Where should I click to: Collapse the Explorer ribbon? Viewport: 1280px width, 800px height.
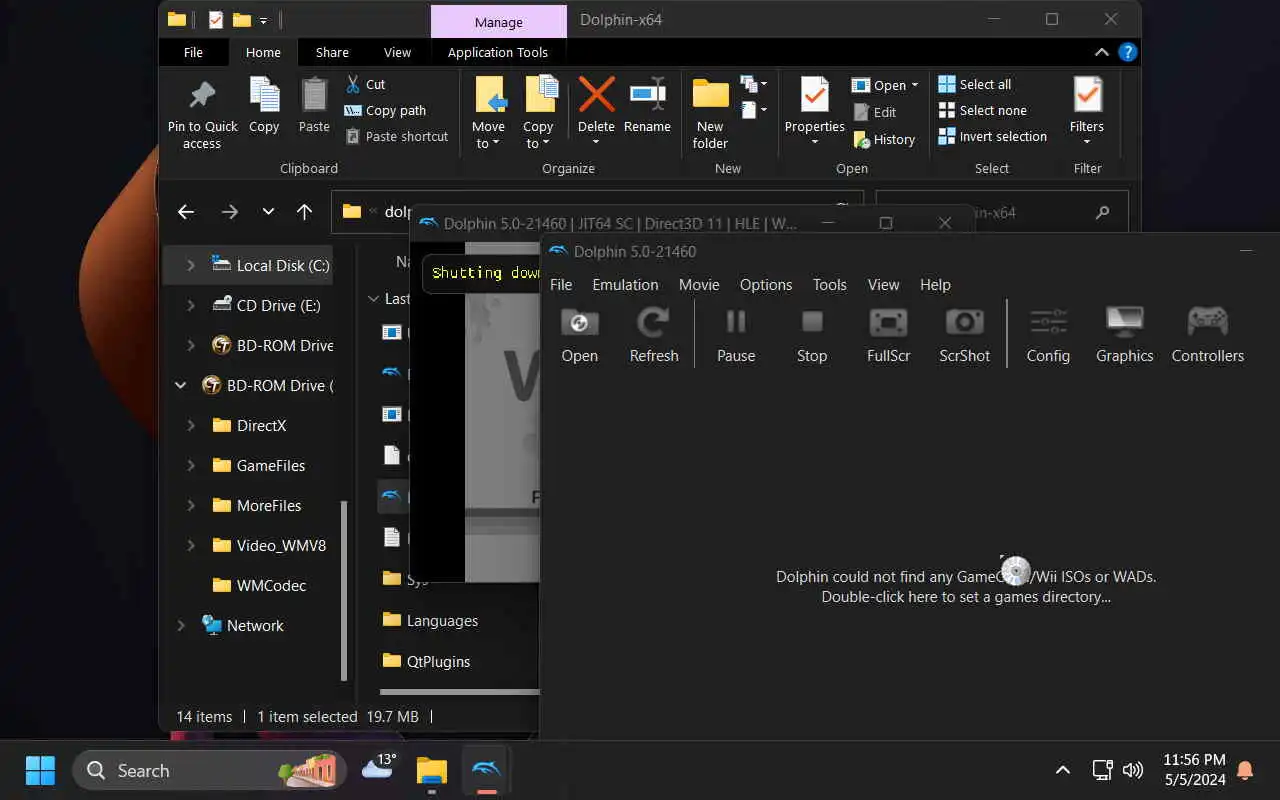[x=1101, y=52]
